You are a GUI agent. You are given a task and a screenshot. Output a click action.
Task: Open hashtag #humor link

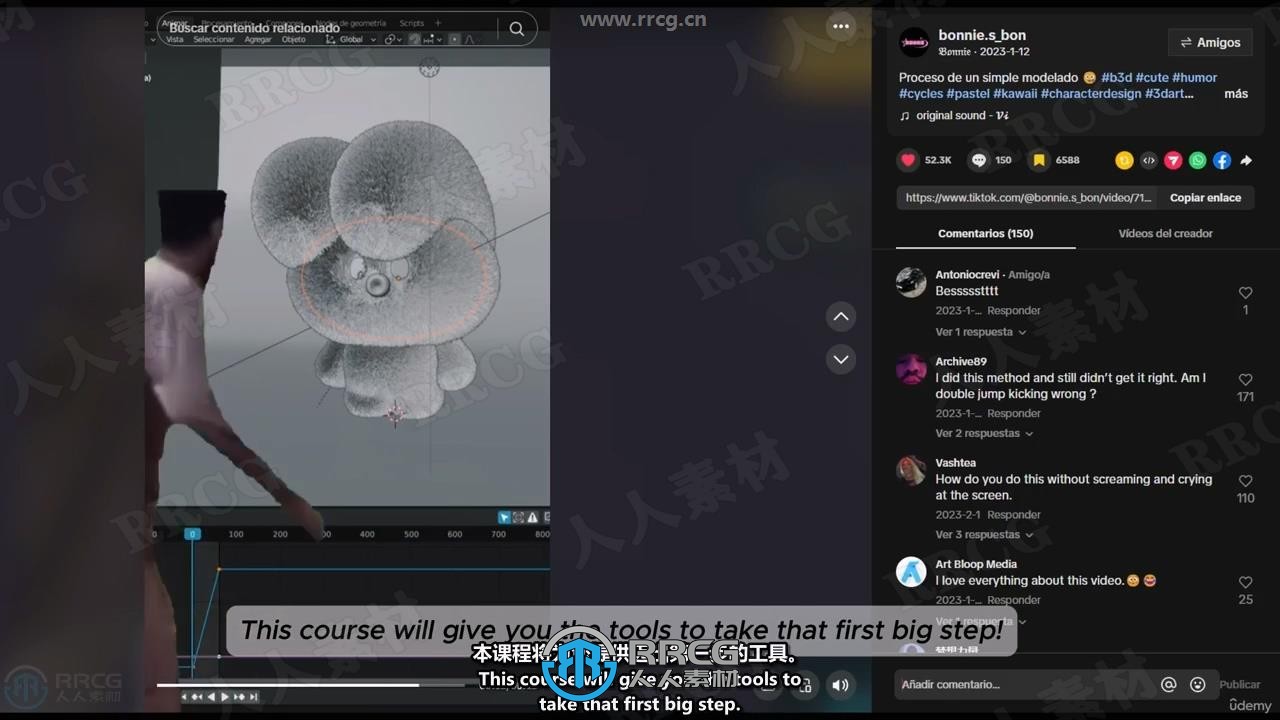tap(1194, 77)
